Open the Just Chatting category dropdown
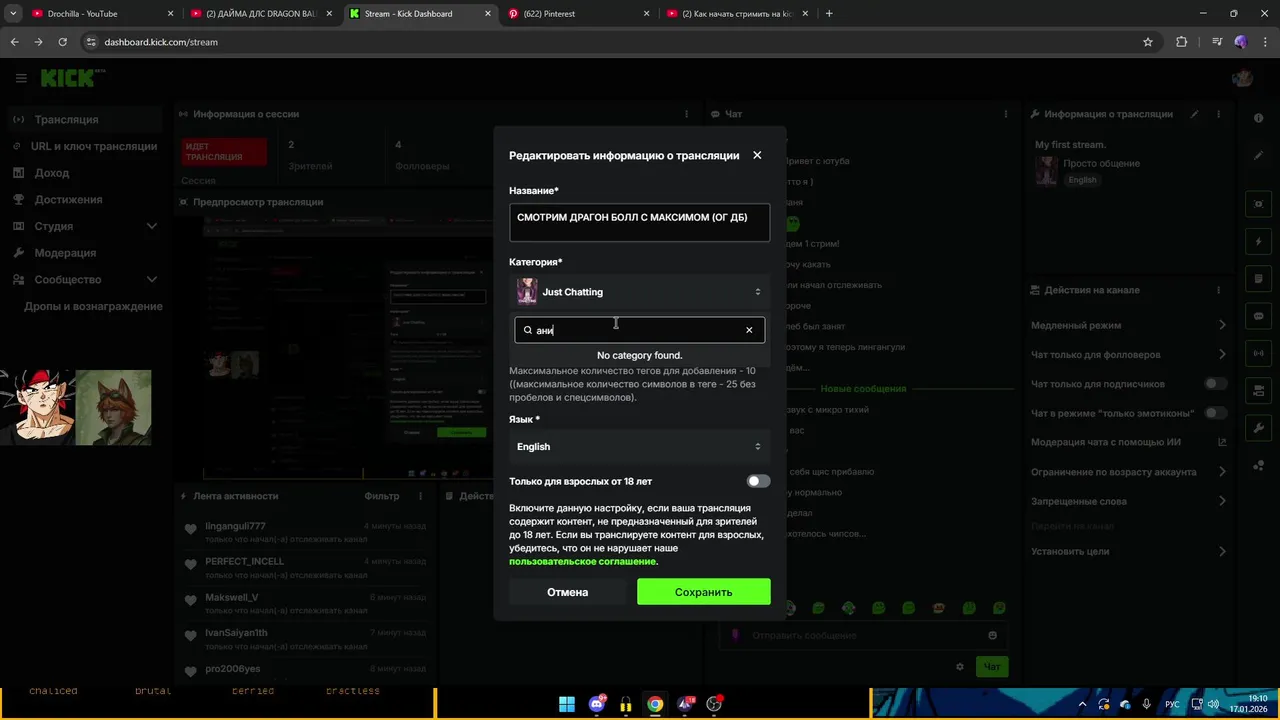The width and height of the screenshot is (1280, 720). click(x=640, y=292)
